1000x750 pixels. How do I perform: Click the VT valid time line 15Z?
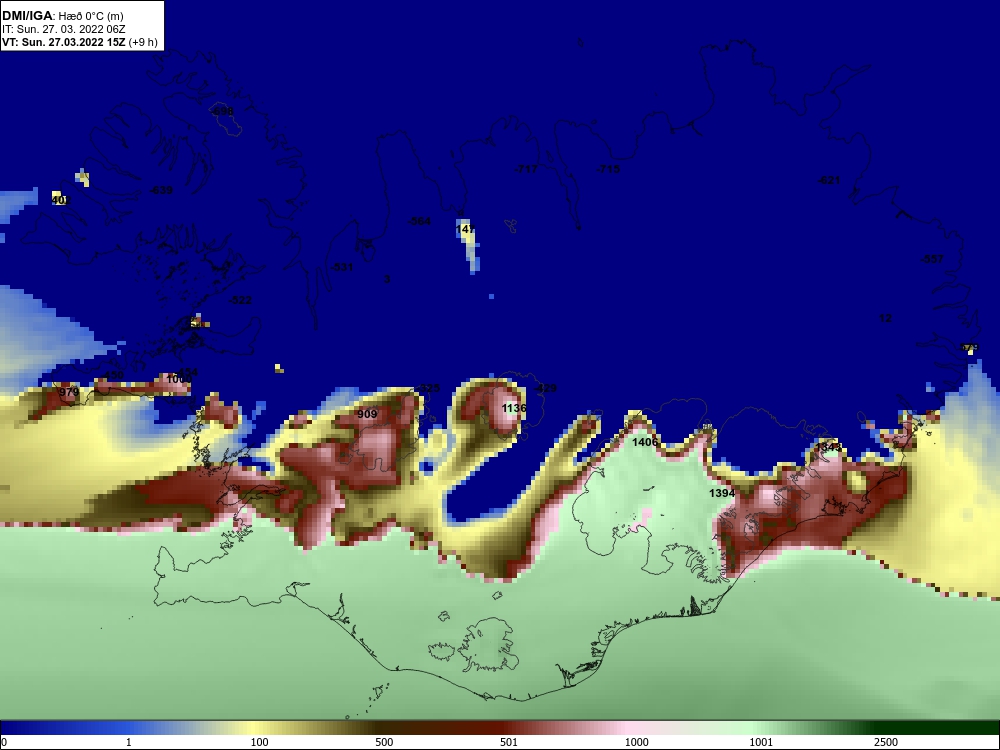80,43
